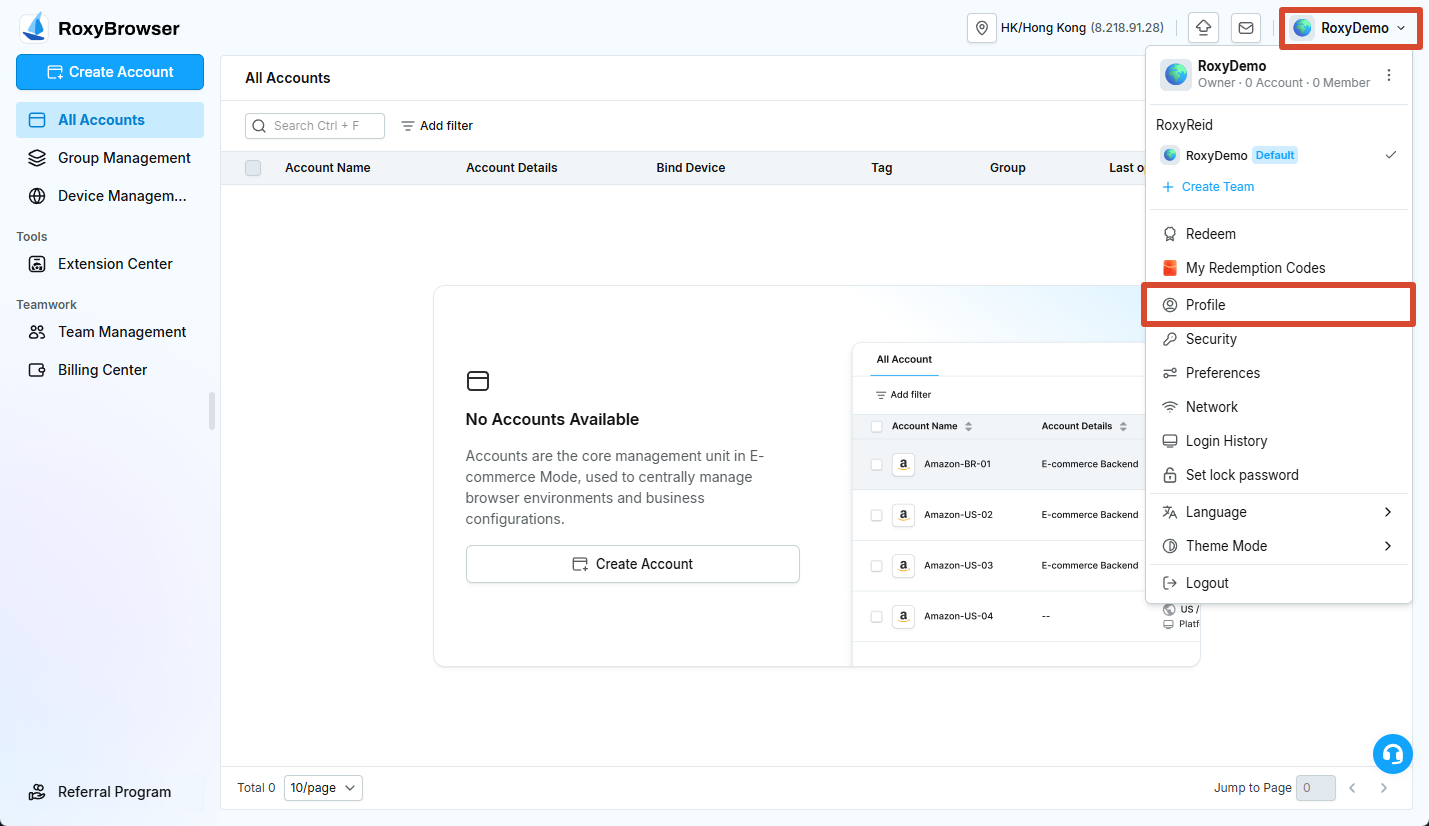
Task: Tick the select-all checkbox in table header
Action: pos(253,168)
